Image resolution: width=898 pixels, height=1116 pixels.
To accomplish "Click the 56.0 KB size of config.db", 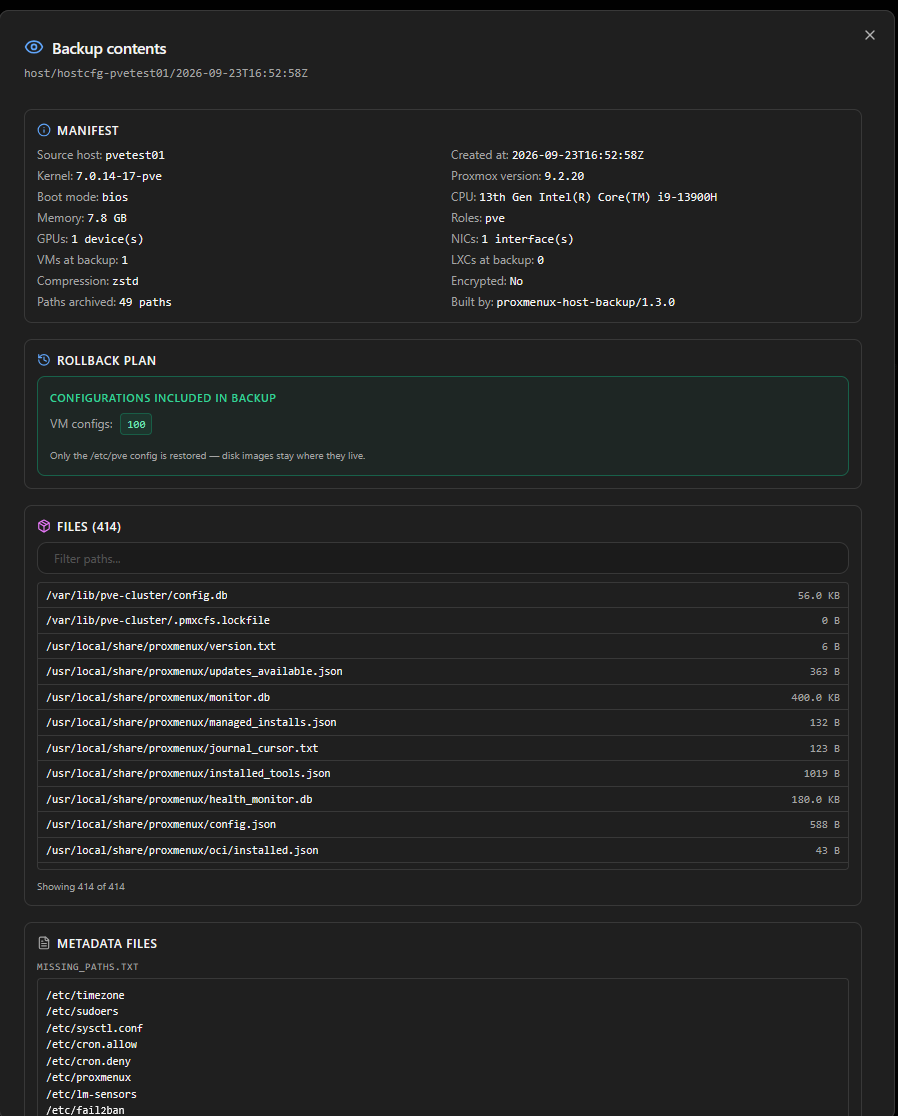I will (818, 596).
